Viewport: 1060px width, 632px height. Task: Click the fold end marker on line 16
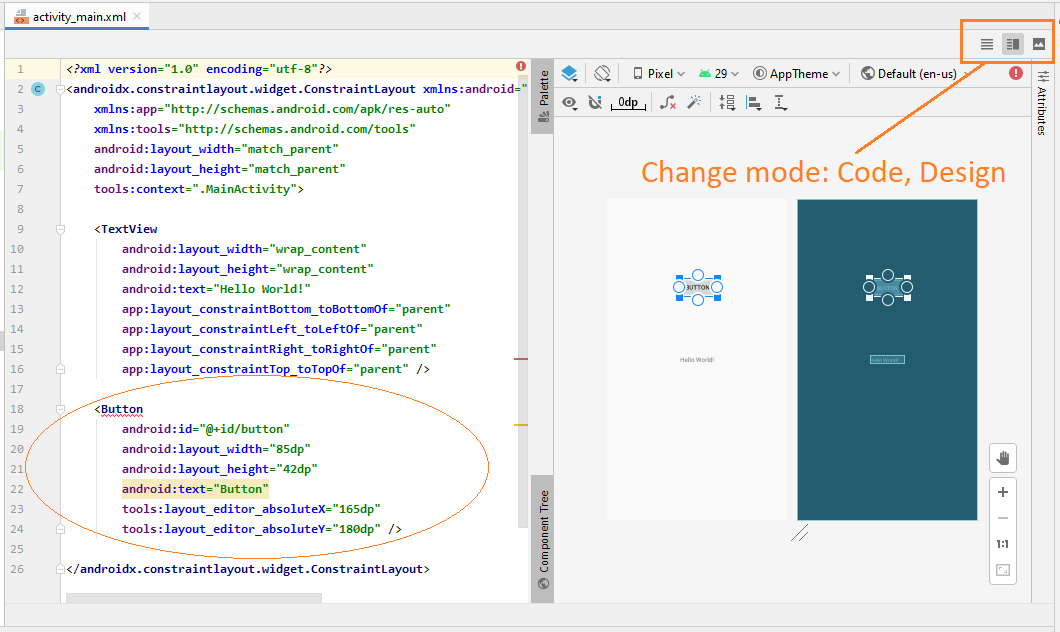(60, 369)
